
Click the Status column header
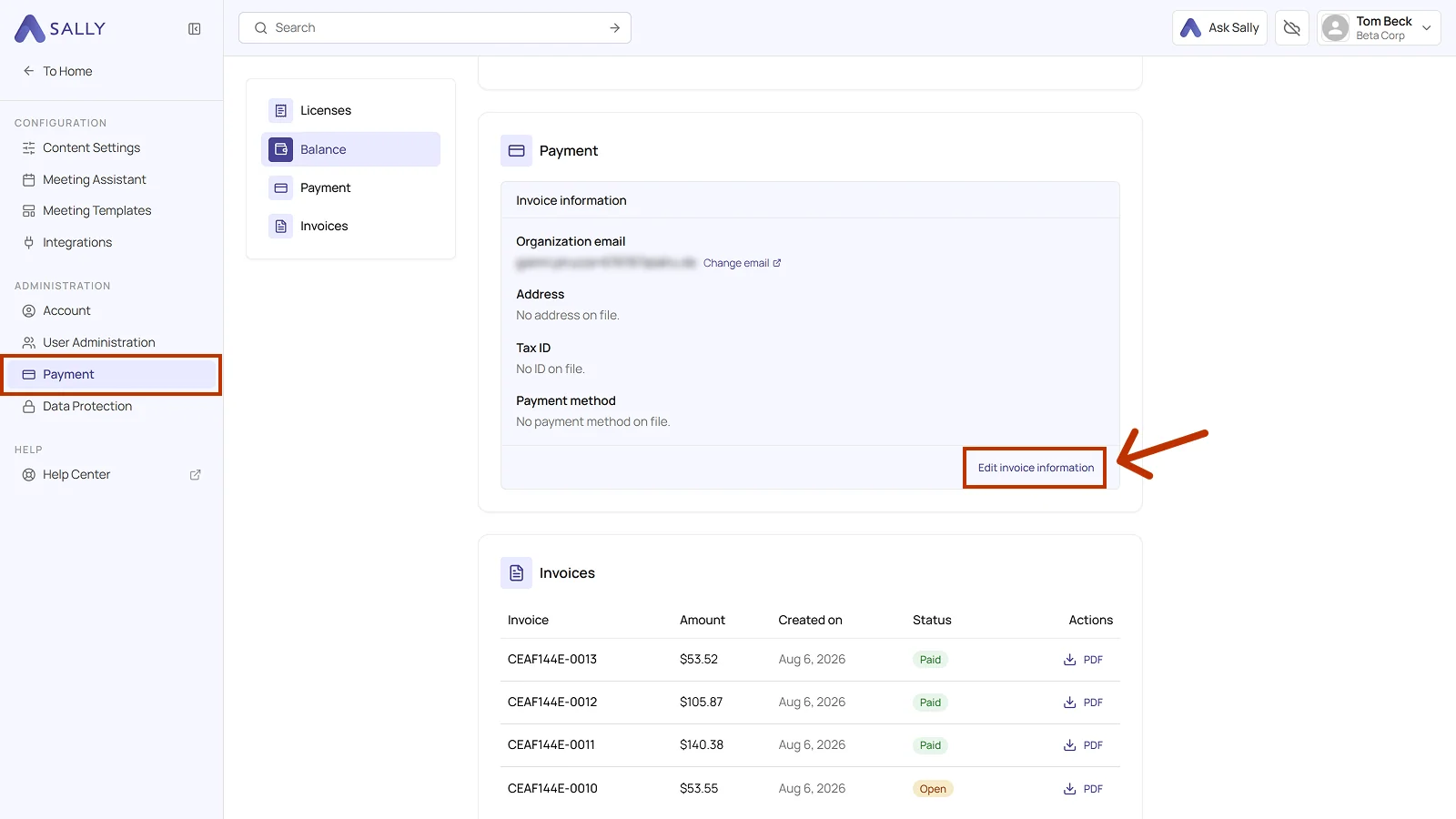pos(932,620)
